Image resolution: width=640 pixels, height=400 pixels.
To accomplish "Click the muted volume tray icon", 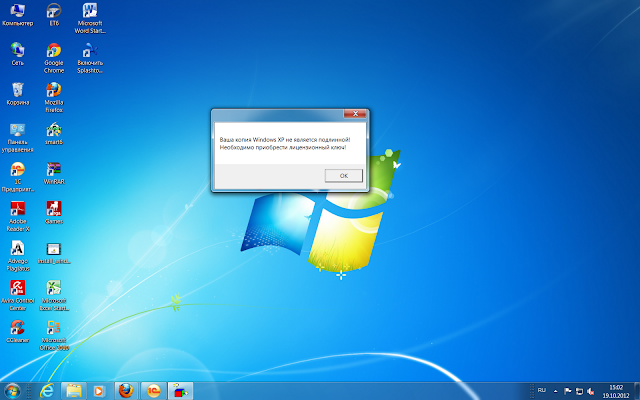I will pyautogui.click(x=590, y=391).
